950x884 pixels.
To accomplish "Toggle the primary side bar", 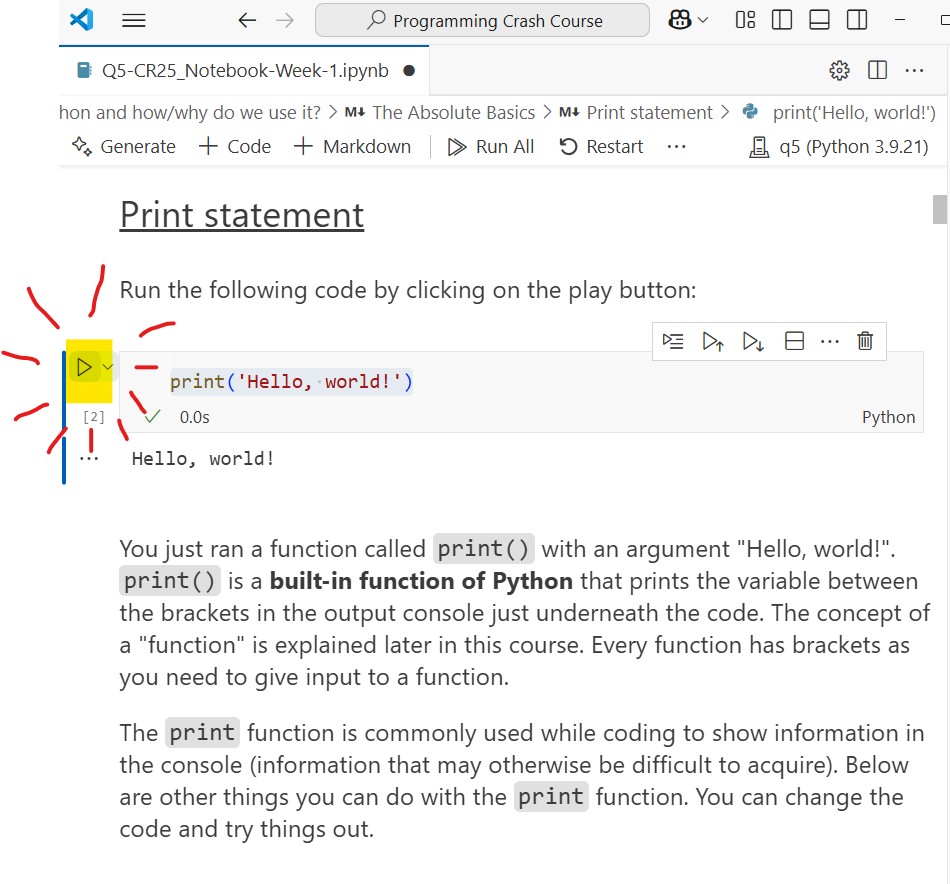I will tap(782, 20).
